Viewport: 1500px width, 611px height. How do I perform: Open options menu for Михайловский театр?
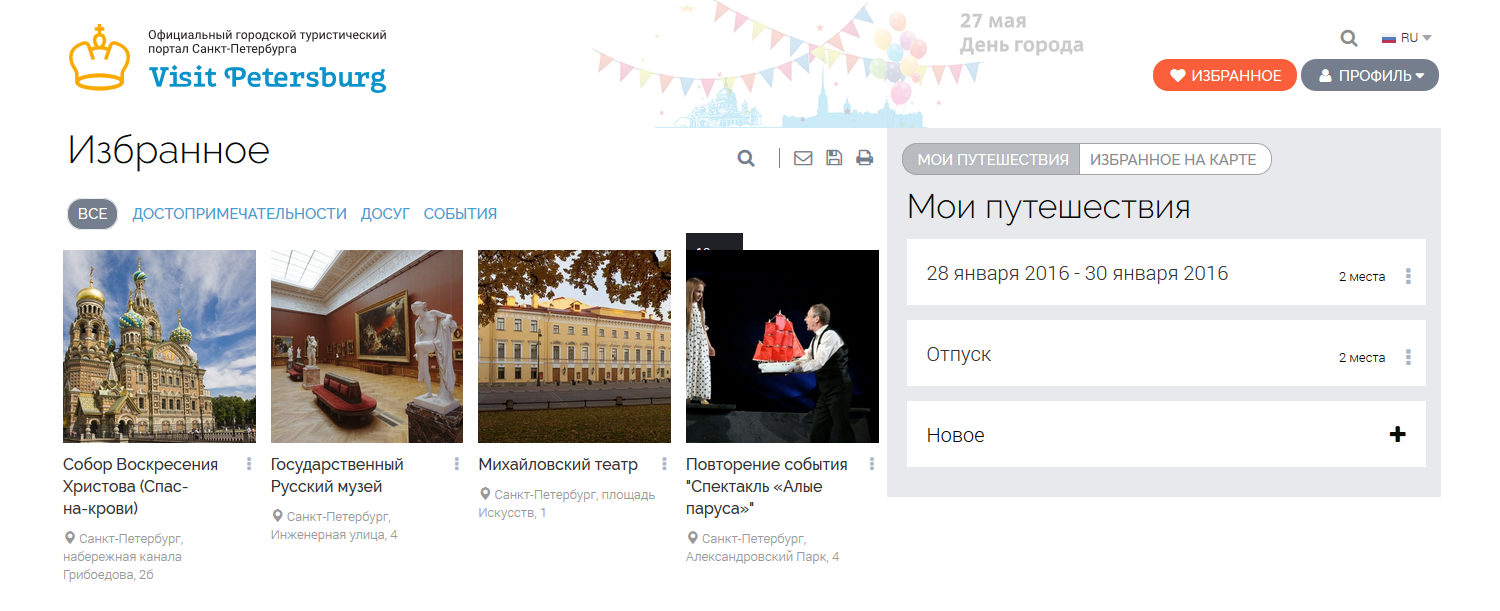[x=664, y=464]
